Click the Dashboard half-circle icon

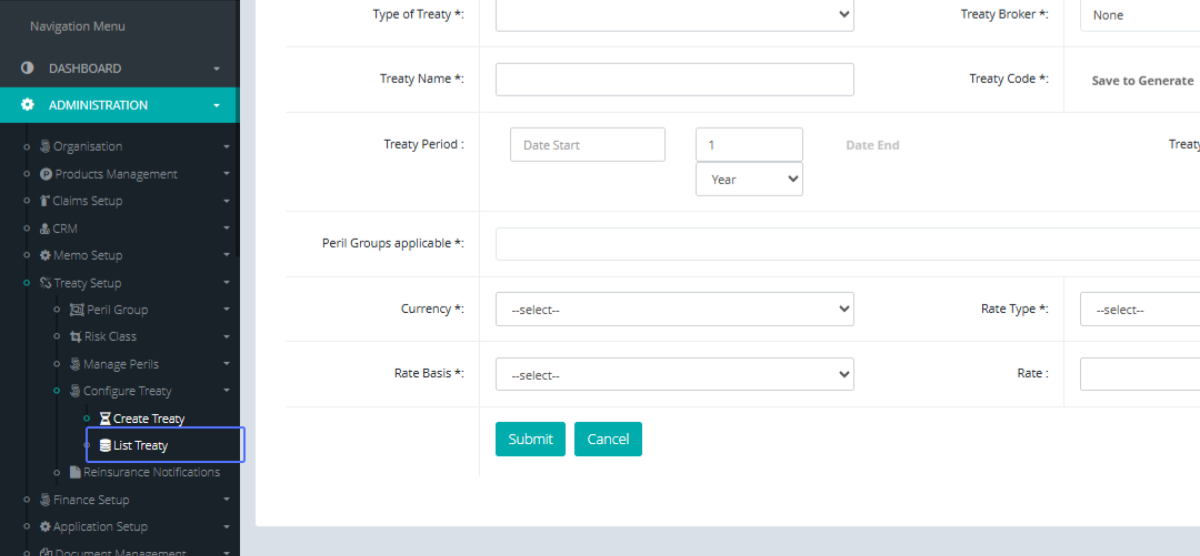[27, 68]
